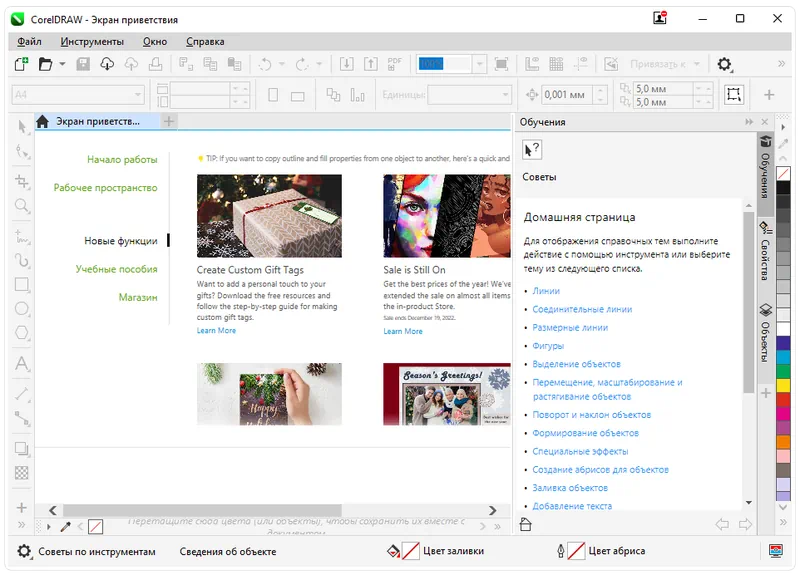Open the Рабочее пространство section
Screen dimensions: 800x575
(x=105, y=188)
